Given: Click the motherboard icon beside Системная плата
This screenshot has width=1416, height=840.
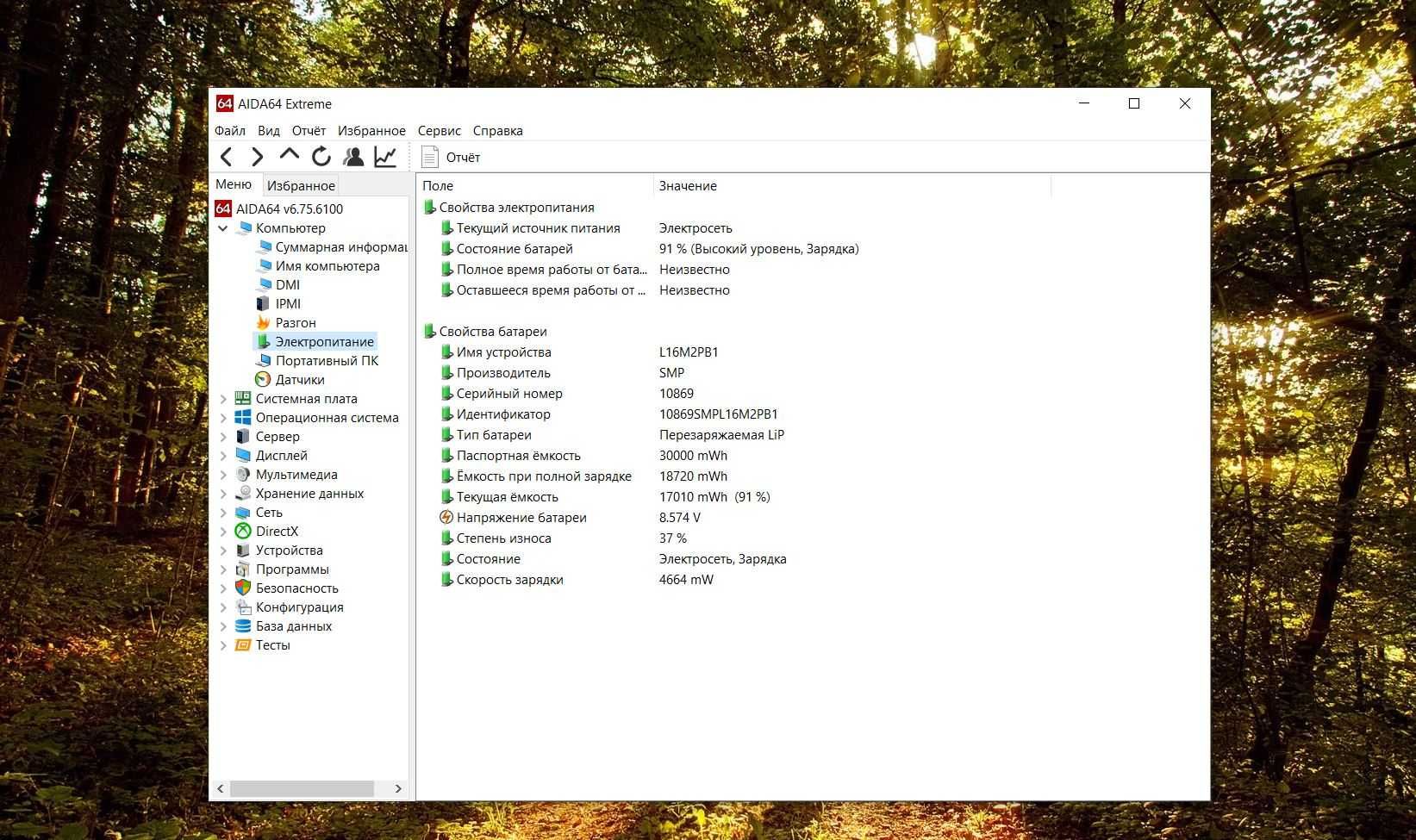Looking at the screenshot, I should tap(243, 398).
